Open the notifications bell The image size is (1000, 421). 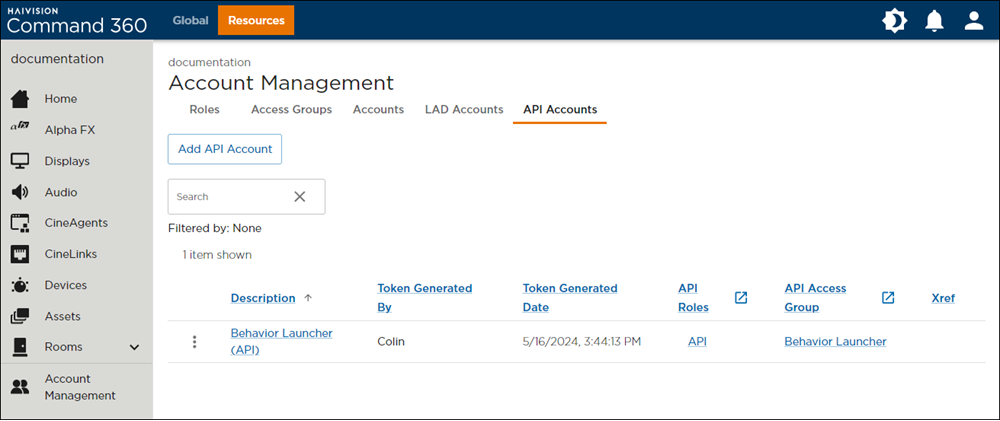[x=934, y=20]
